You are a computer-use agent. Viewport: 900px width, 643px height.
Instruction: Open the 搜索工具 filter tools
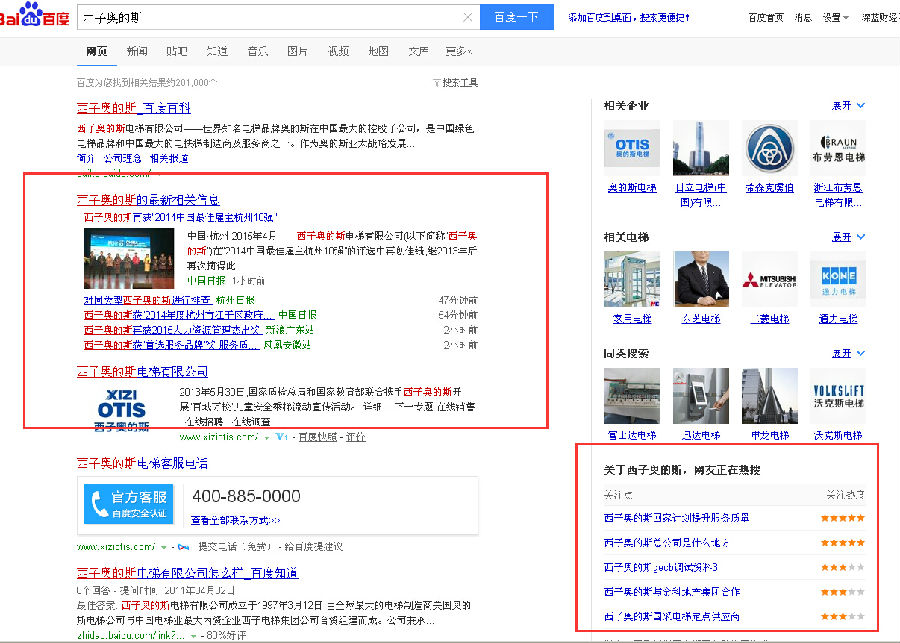point(456,83)
